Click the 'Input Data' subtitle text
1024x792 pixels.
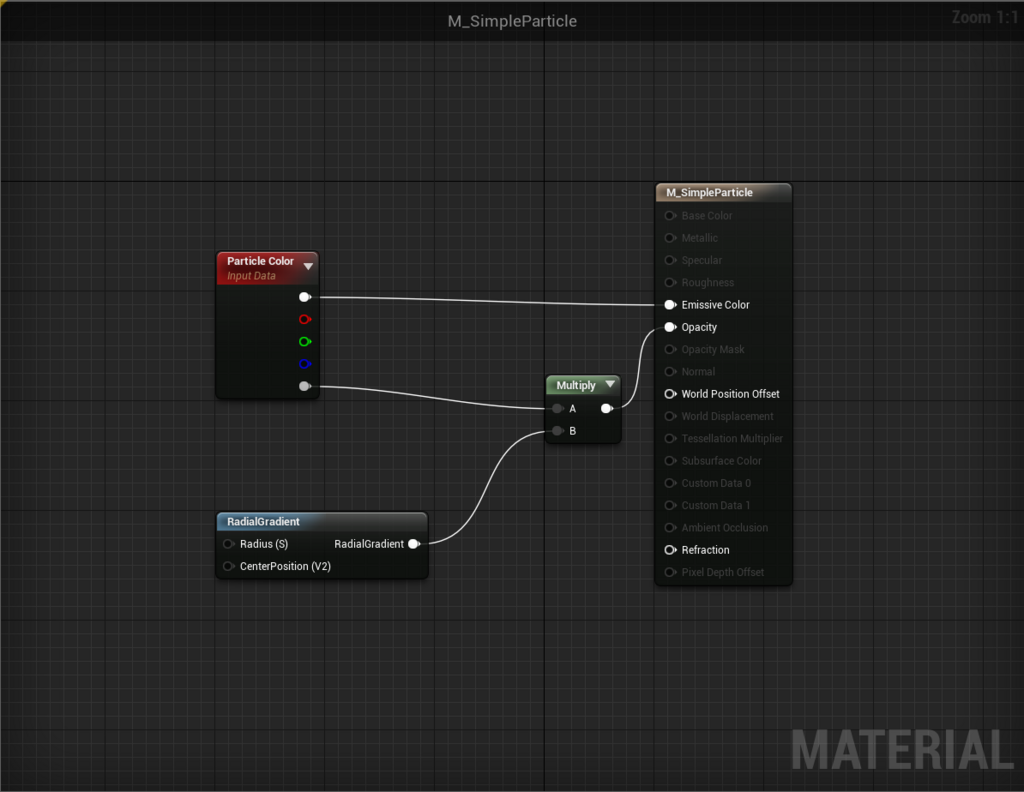tap(251, 276)
